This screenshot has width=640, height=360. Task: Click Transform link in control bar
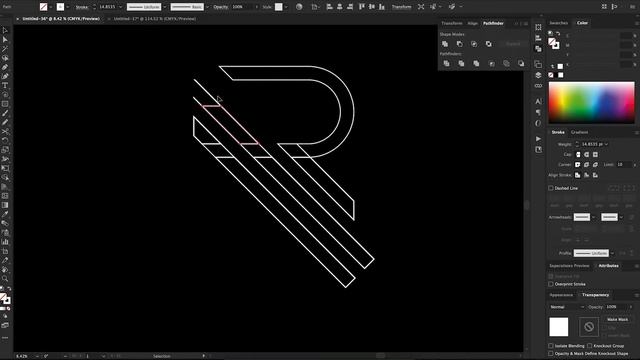coord(402,7)
